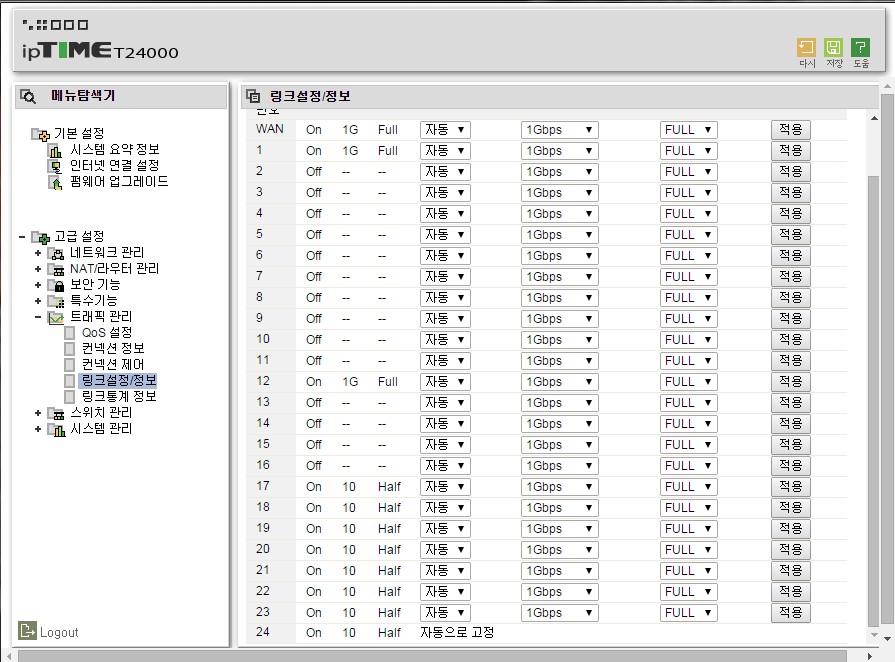Open the WAN port 자동 mode dropdown
The height and width of the screenshot is (662, 895).
point(445,130)
